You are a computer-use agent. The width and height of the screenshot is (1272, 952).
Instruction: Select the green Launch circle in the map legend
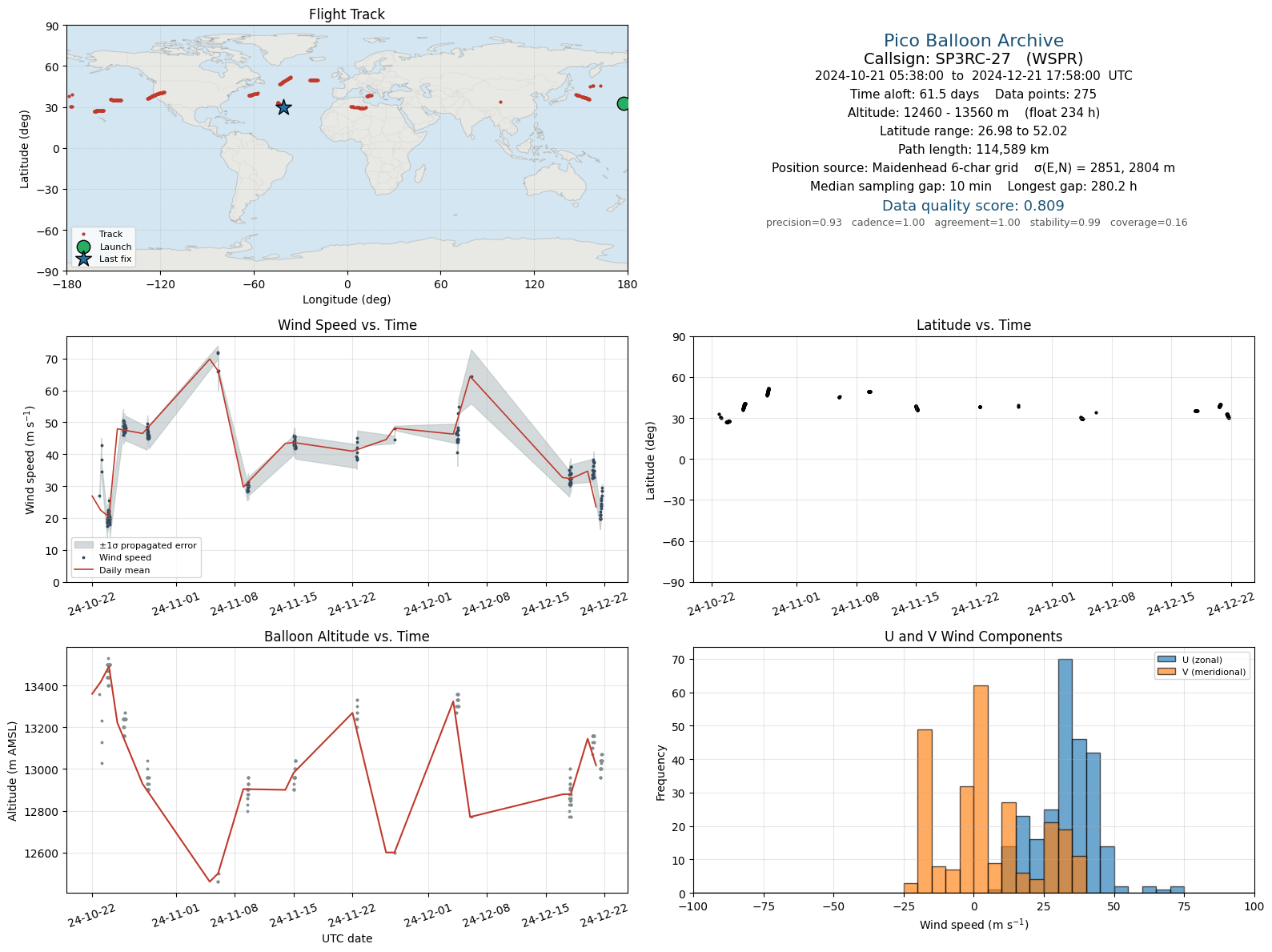pos(83,247)
